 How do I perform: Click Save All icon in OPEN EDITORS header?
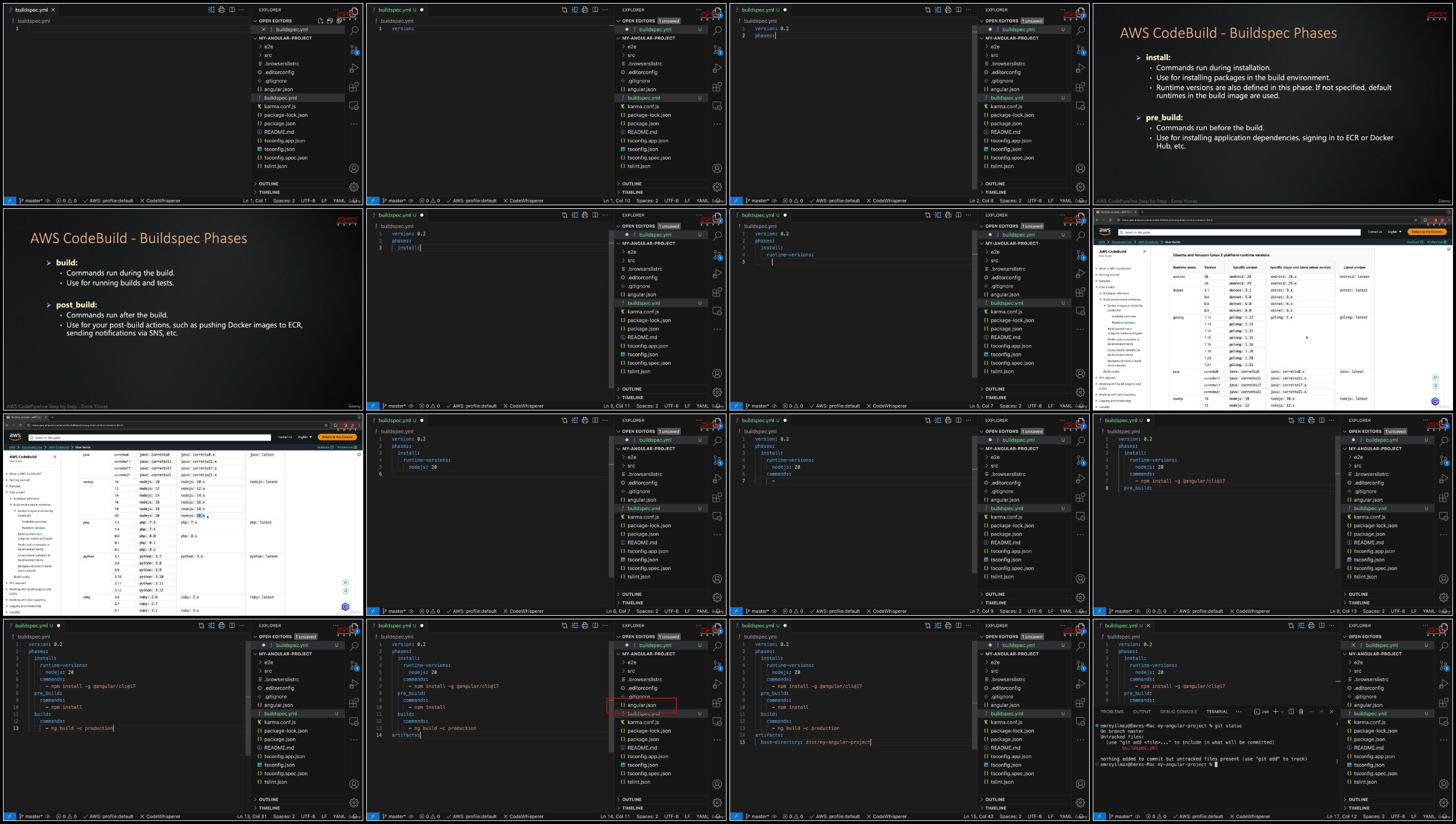[x=330, y=21]
